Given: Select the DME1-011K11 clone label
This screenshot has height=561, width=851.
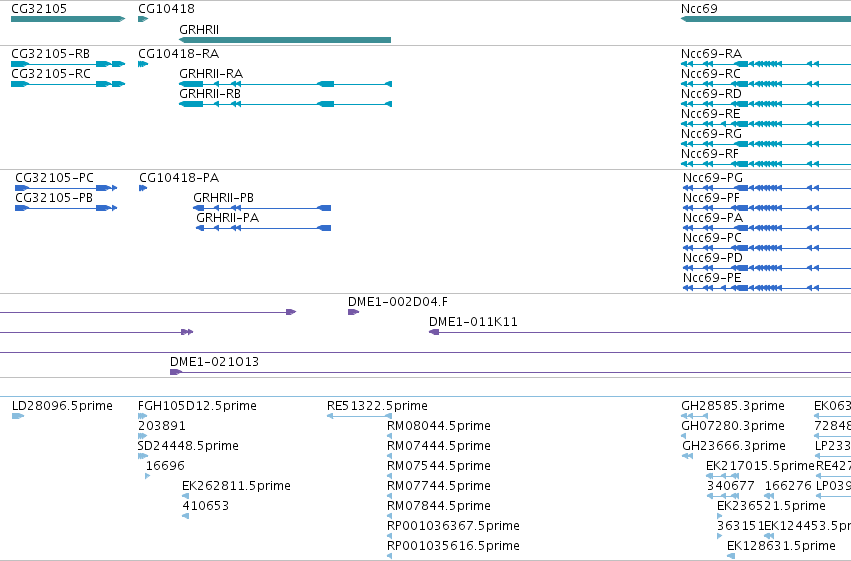Looking at the screenshot, I should [473, 322].
